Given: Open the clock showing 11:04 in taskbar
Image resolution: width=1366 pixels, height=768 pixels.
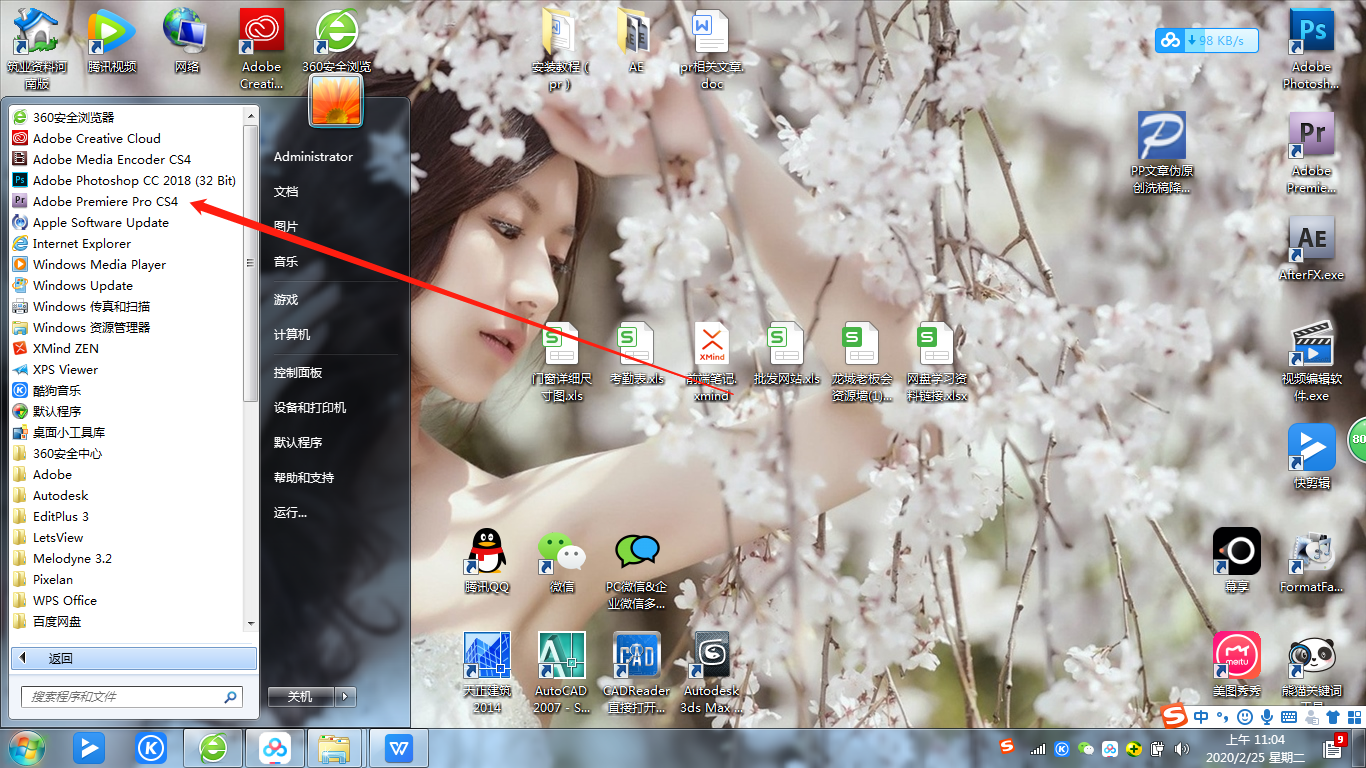Looking at the screenshot, I should [x=1255, y=747].
